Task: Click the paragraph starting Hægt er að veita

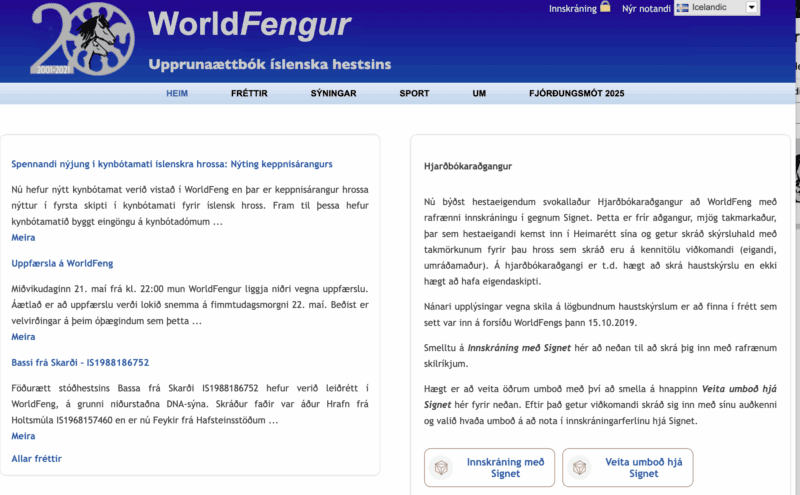Action: click(600, 405)
